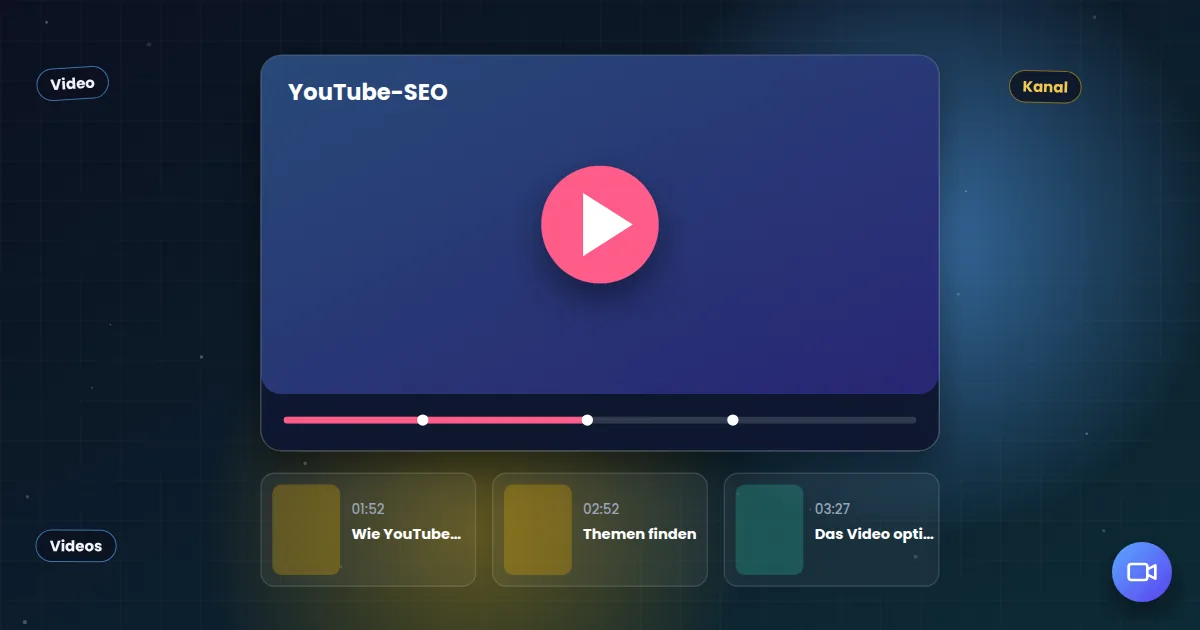Click the YouTube-SEO title
This screenshot has width=1200, height=630.
point(368,92)
